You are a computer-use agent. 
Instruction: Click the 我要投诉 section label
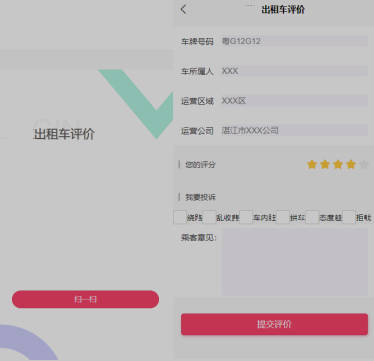point(200,197)
